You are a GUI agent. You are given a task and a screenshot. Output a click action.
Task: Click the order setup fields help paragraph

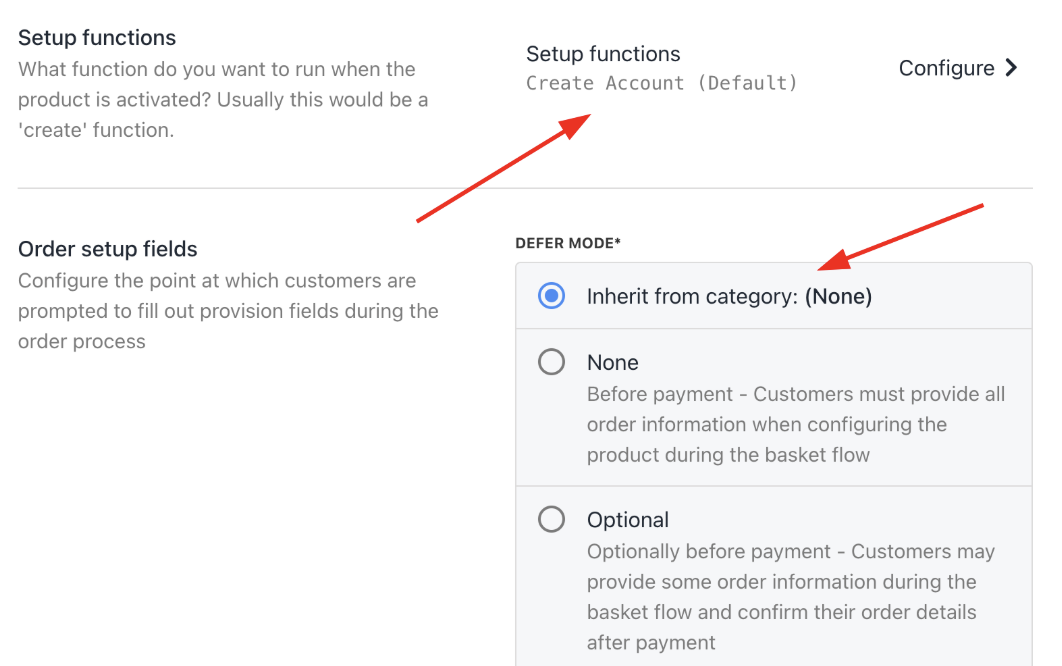[x=228, y=311]
